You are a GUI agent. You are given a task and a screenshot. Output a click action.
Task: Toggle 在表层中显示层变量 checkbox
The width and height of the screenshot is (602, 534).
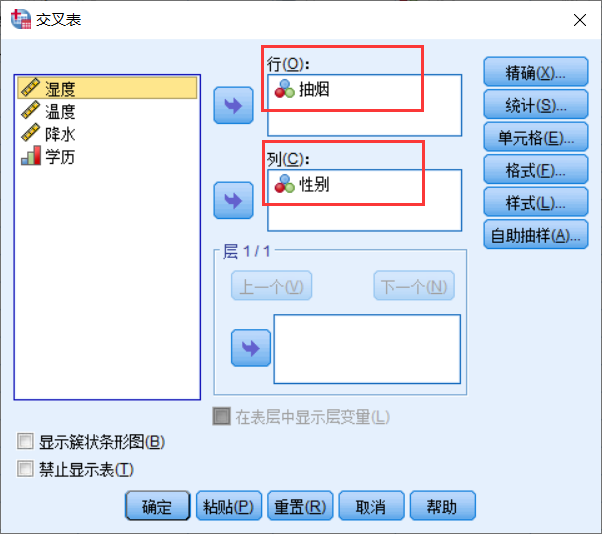tap(222, 417)
